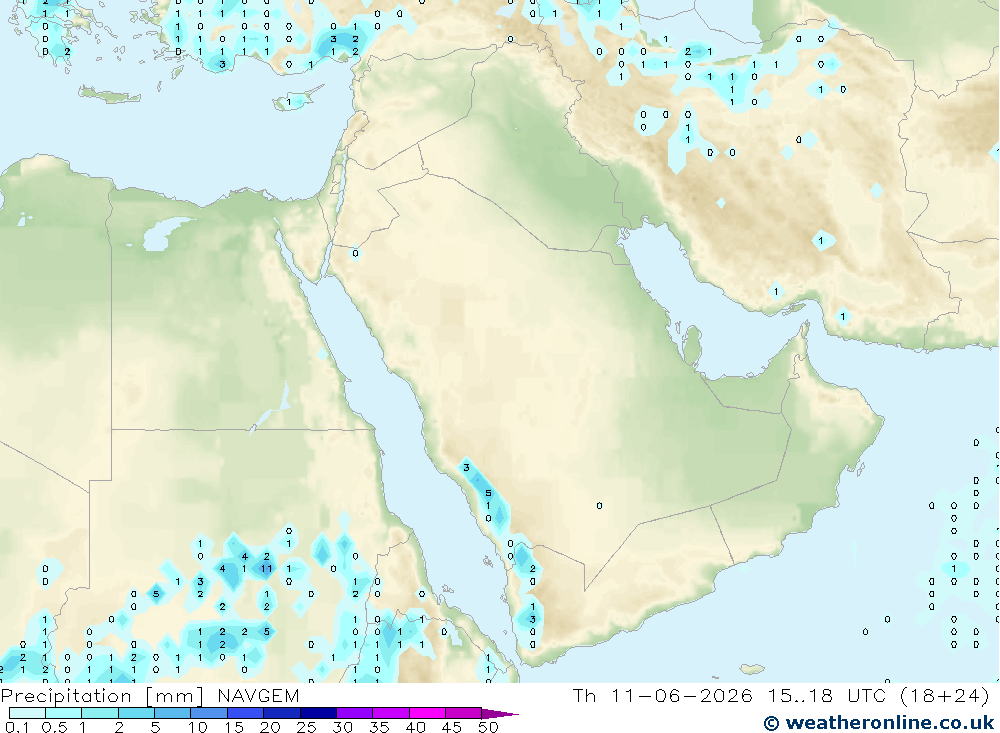Select the 0.5–1 mm legend color swatch

point(63,713)
